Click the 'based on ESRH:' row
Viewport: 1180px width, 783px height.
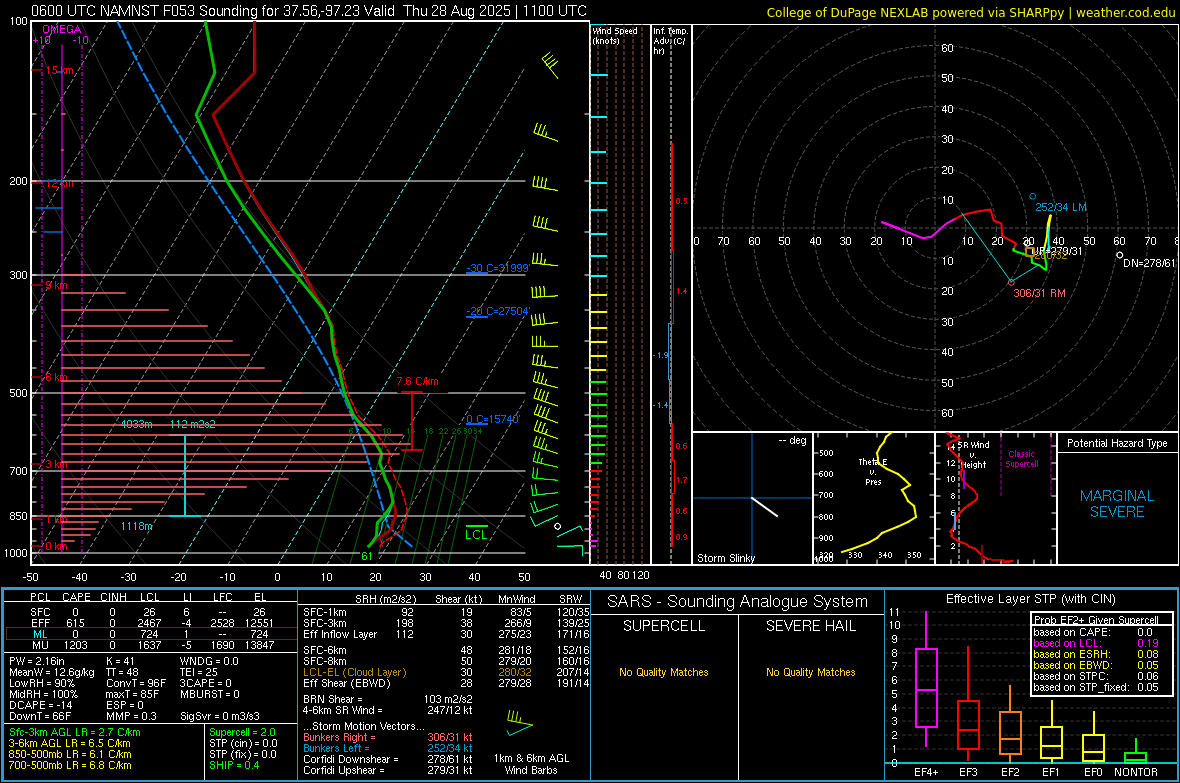[1096, 654]
